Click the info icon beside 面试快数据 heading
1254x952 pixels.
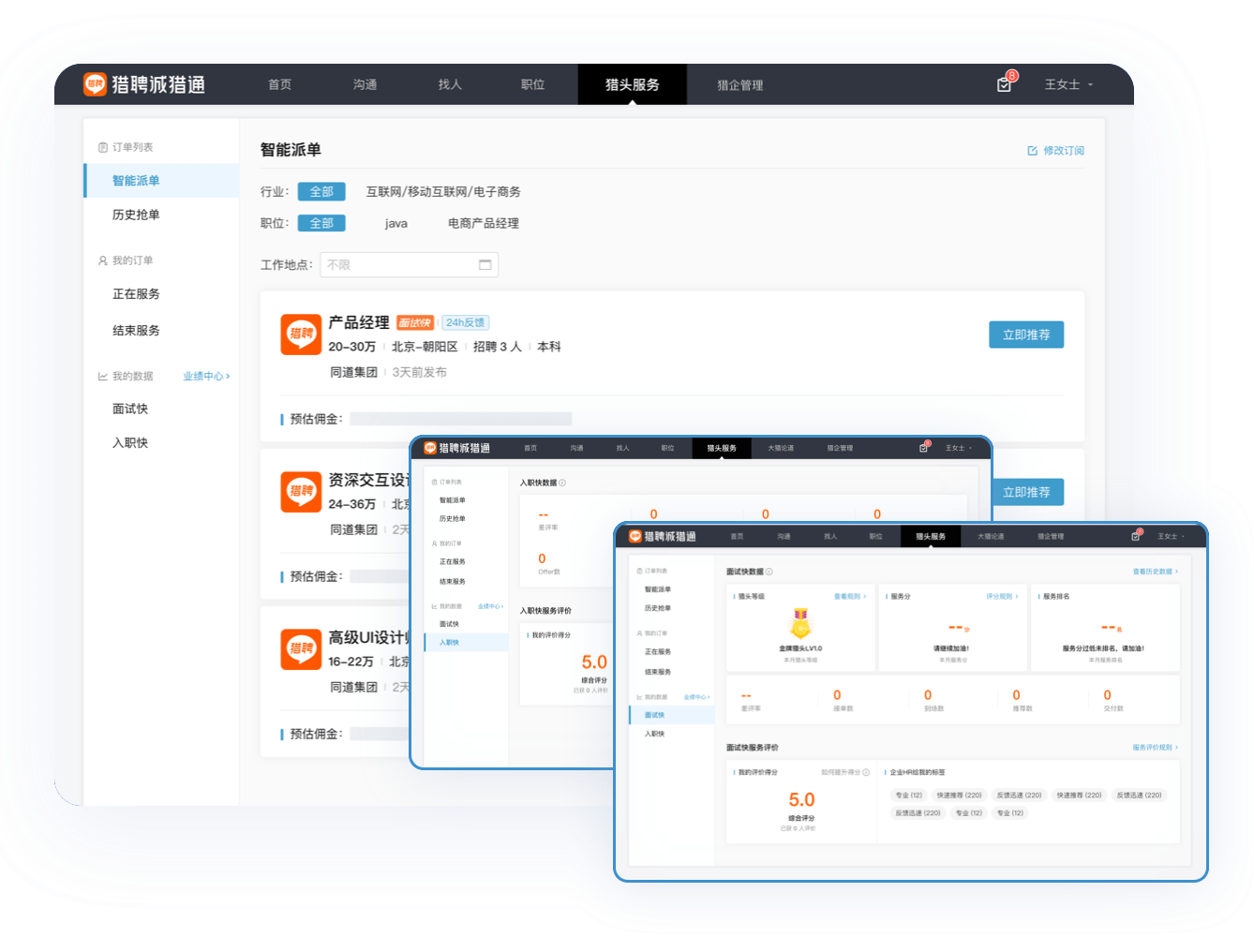[769, 572]
